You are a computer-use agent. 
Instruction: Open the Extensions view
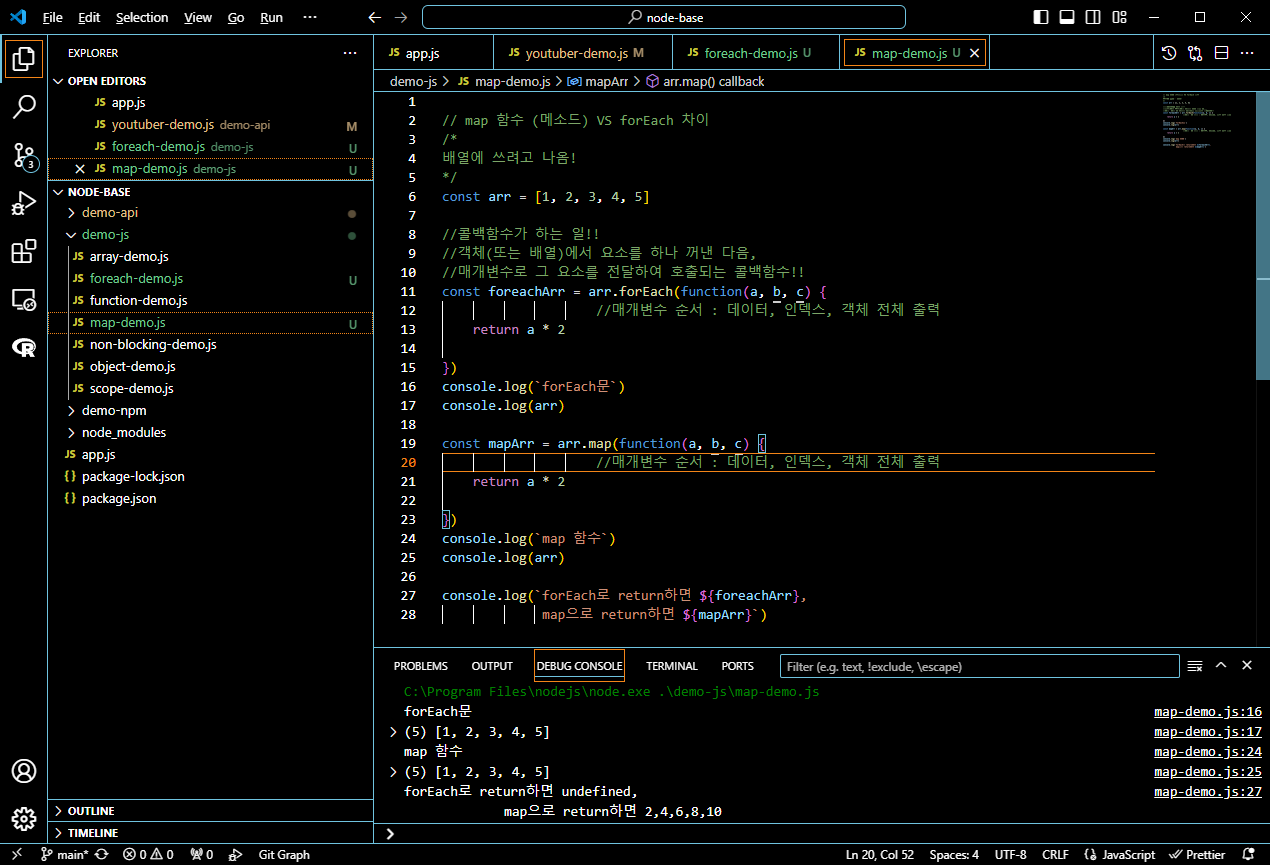pyautogui.click(x=23, y=251)
